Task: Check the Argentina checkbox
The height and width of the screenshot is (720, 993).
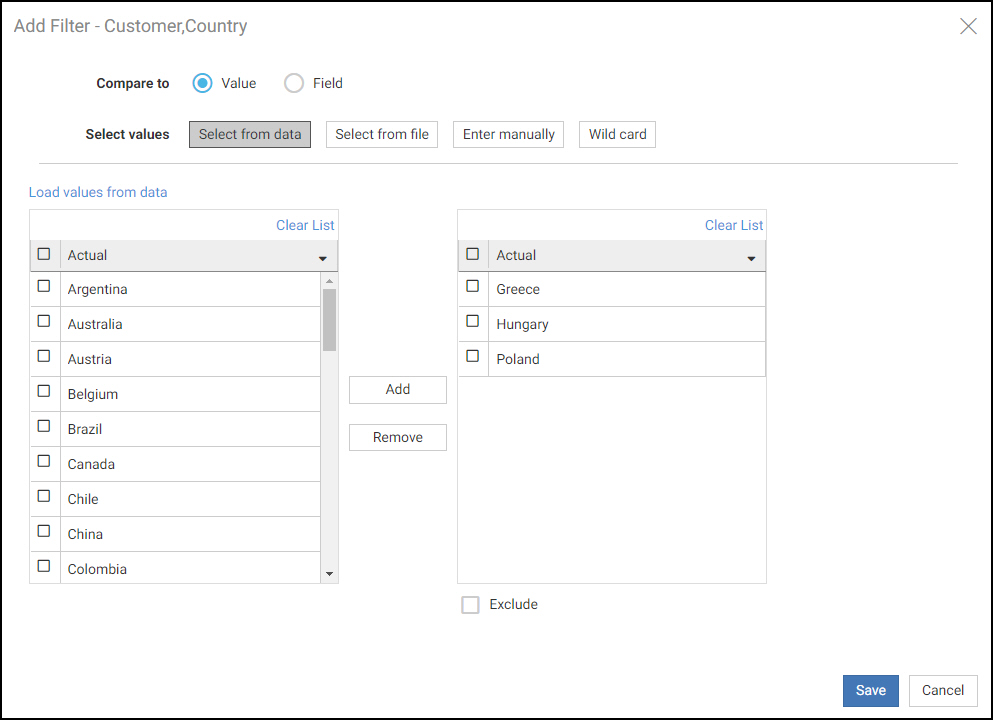Action: click(x=44, y=286)
